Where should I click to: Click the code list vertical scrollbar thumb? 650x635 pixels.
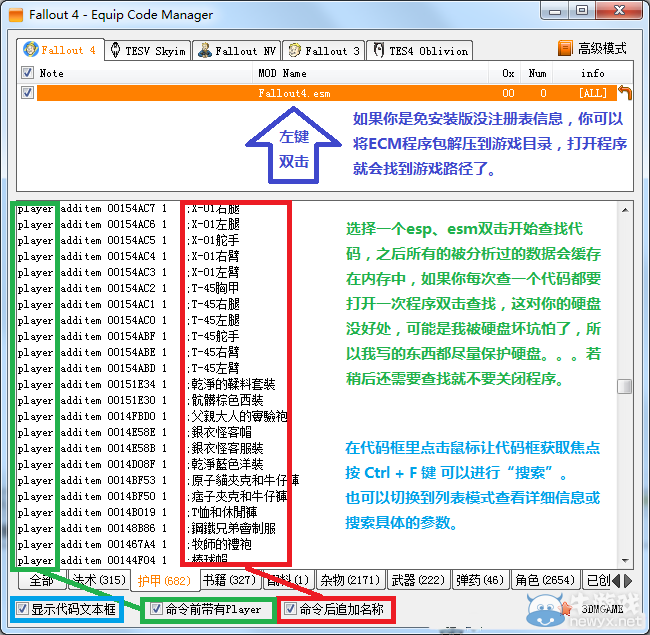pyautogui.click(x=625, y=386)
